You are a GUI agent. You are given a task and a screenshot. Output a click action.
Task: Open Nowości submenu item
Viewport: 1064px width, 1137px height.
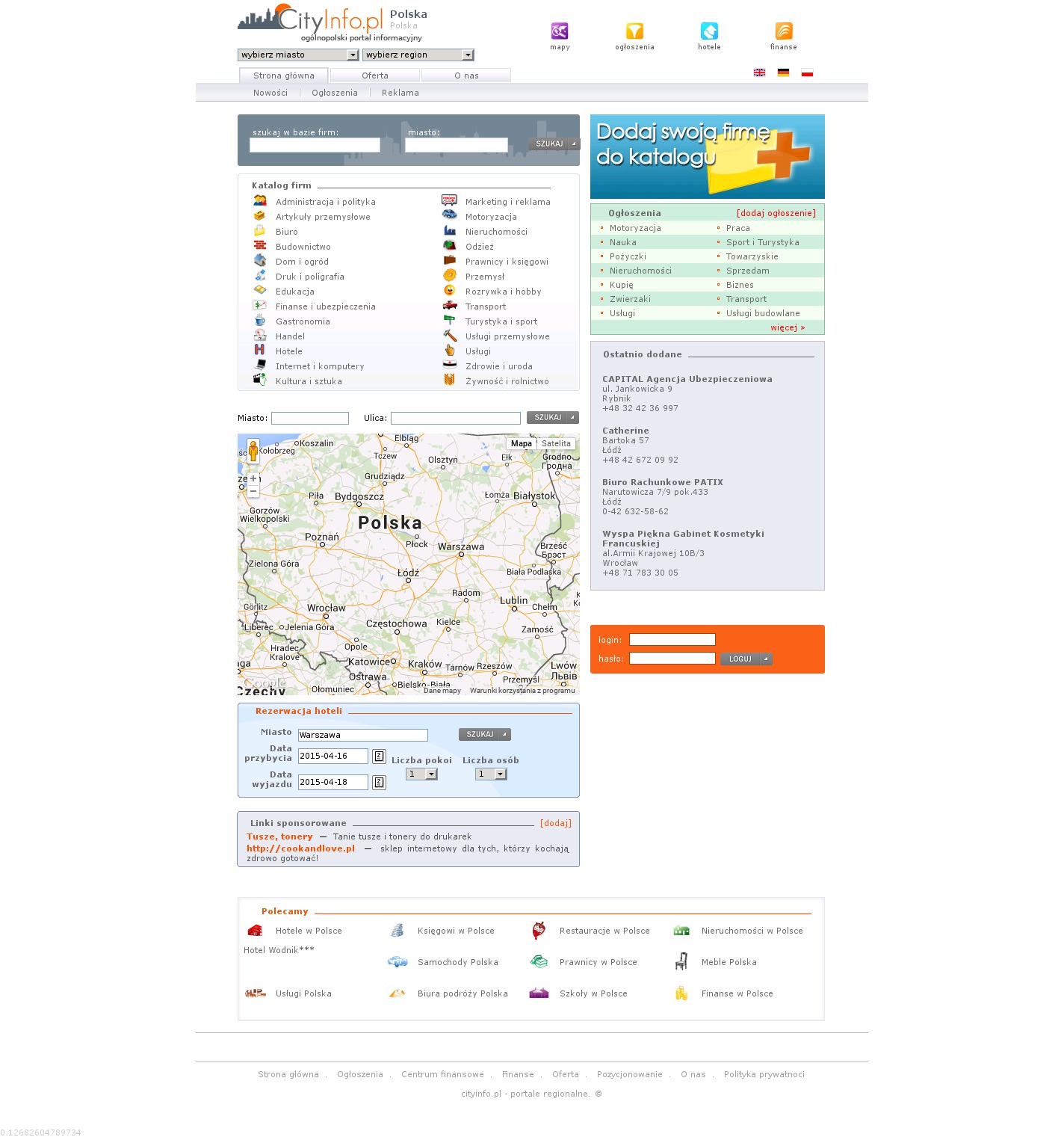coord(270,93)
